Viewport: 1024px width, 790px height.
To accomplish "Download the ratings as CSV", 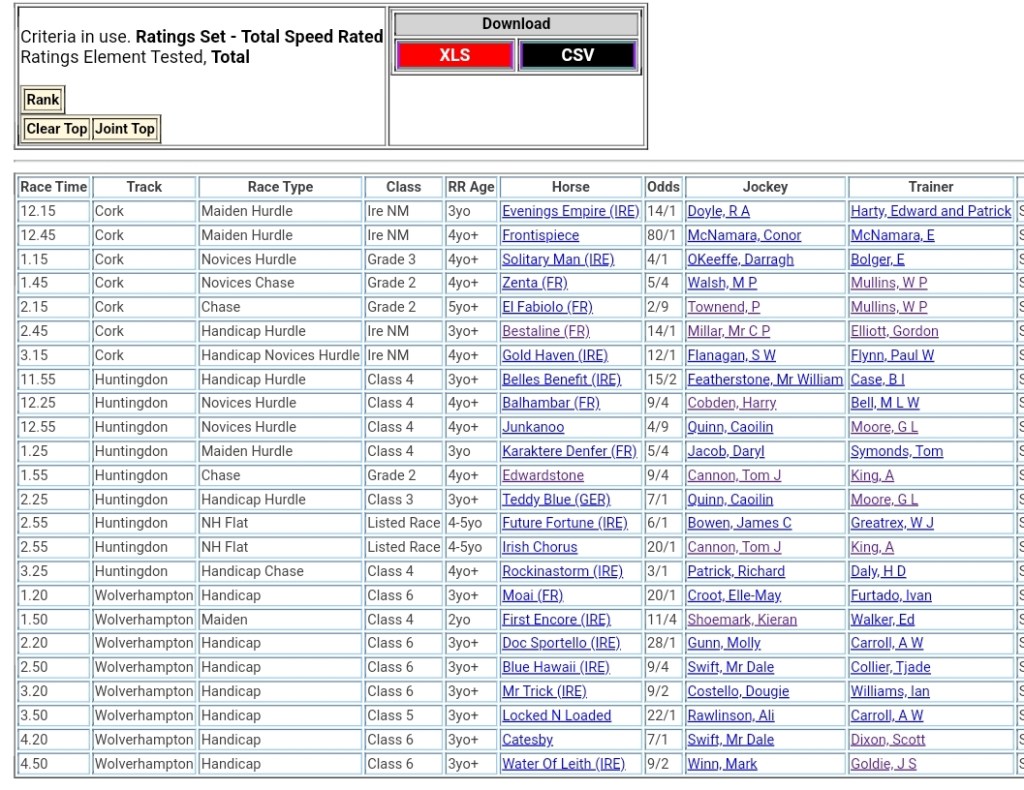I will 577,55.
